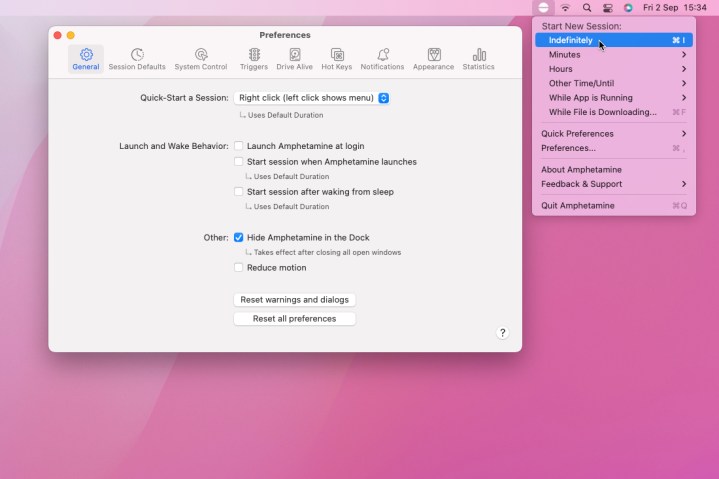The image size is (719, 479).
Task: Expand the Minutes submenu
Action: (x=613, y=55)
